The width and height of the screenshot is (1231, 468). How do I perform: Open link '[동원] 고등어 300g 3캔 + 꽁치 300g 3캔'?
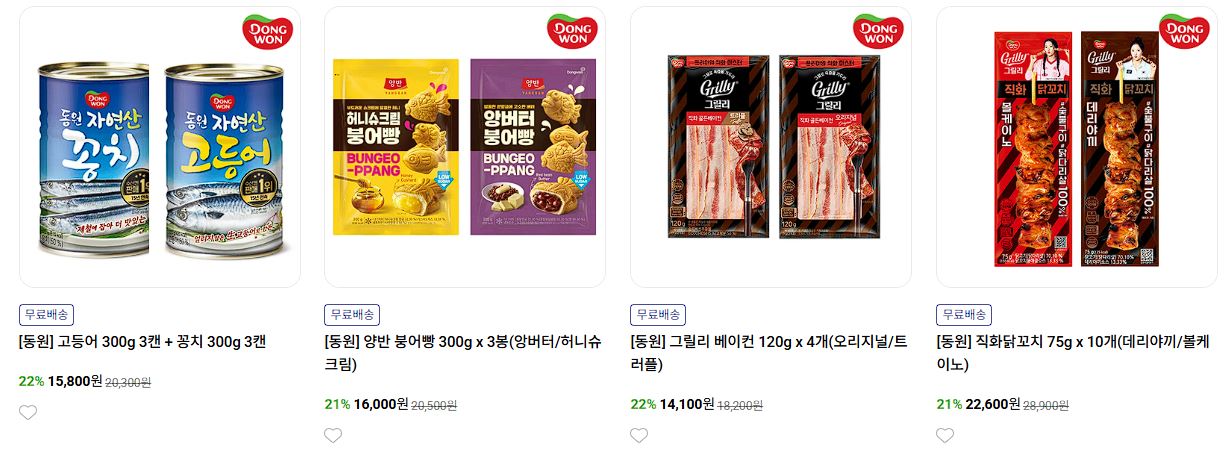coord(143,341)
